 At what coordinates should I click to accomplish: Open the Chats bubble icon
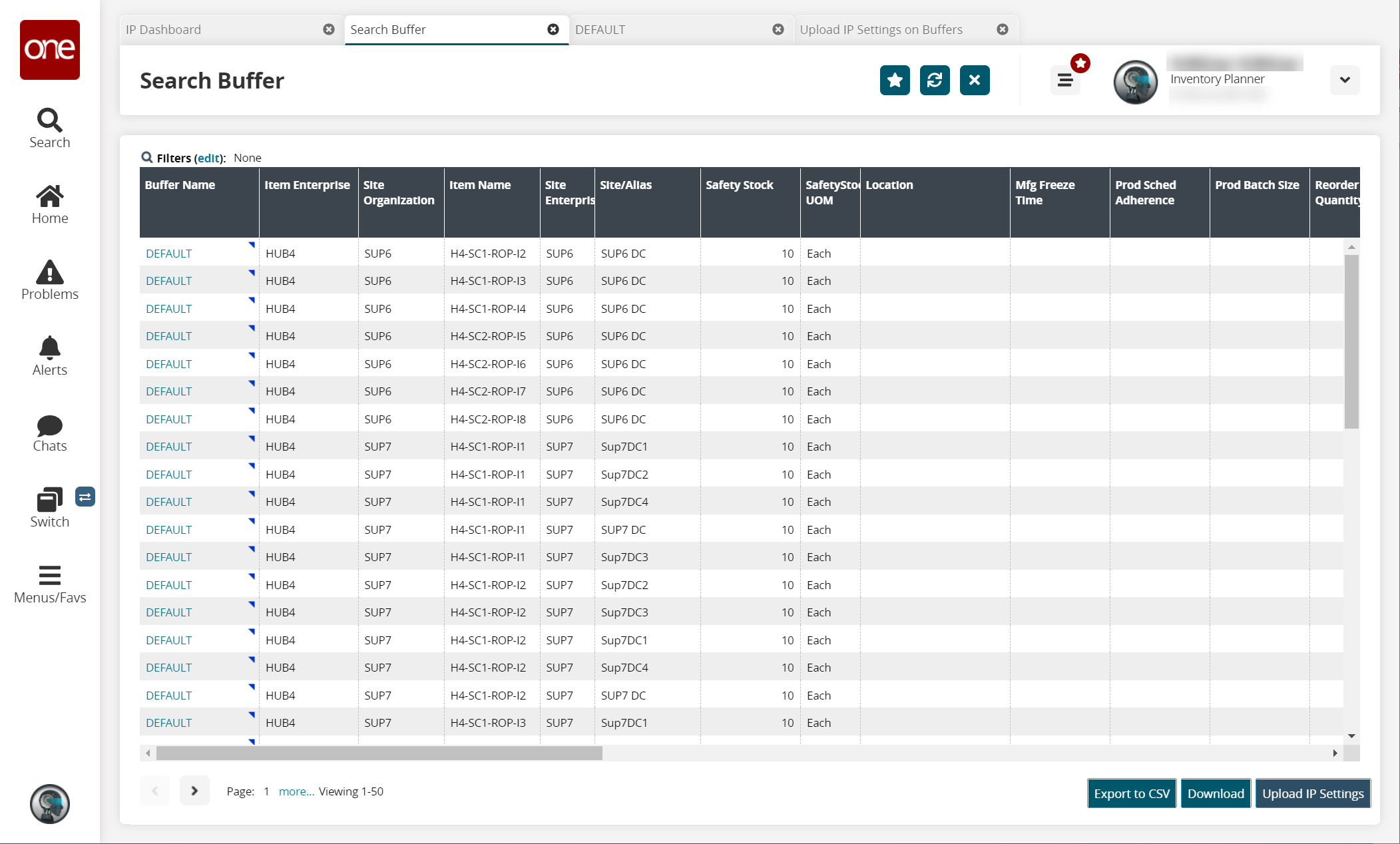pos(49,425)
